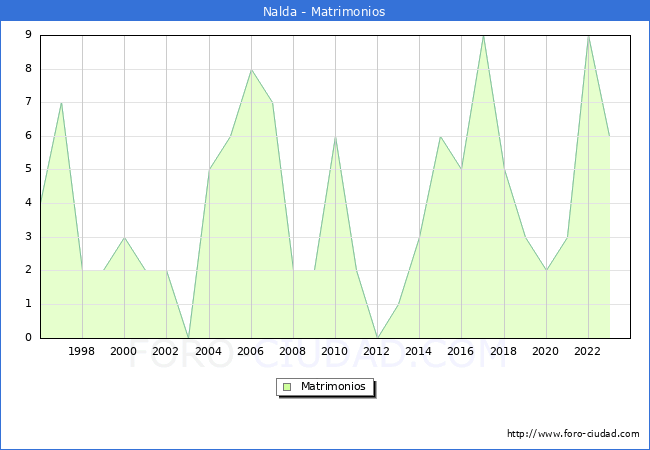Screen dimensions: 650x450
Task: Click the x-axis label 2008
Action: pyautogui.click(x=292, y=351)
